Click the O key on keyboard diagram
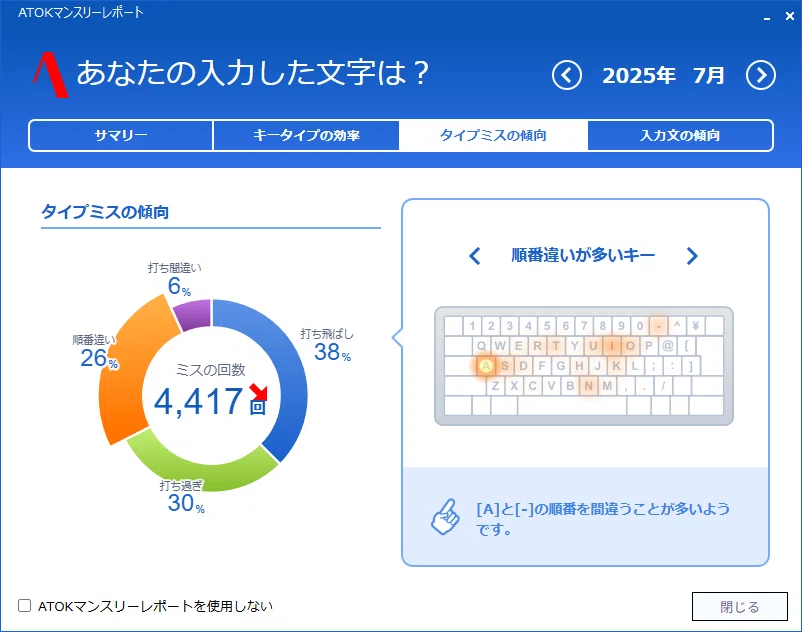Image resolution: width=802 pixels, height=632 pixels. click(630, 346)
